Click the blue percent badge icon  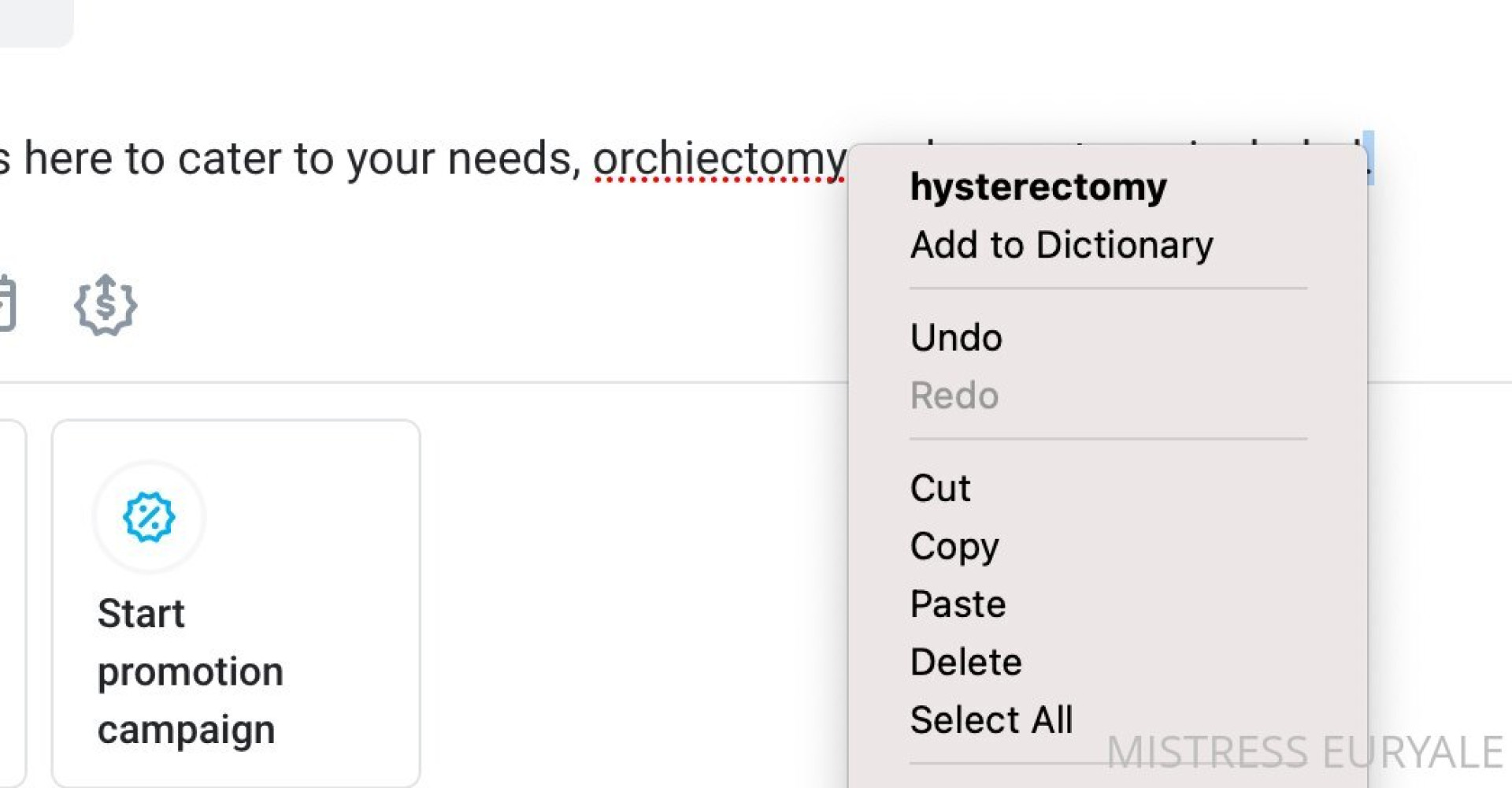[x=148, y=517]
